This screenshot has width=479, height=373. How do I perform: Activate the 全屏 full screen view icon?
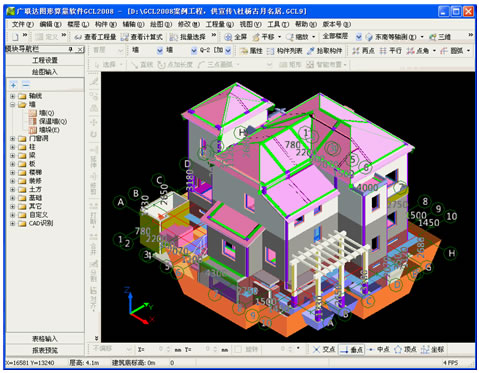[236, 37]
